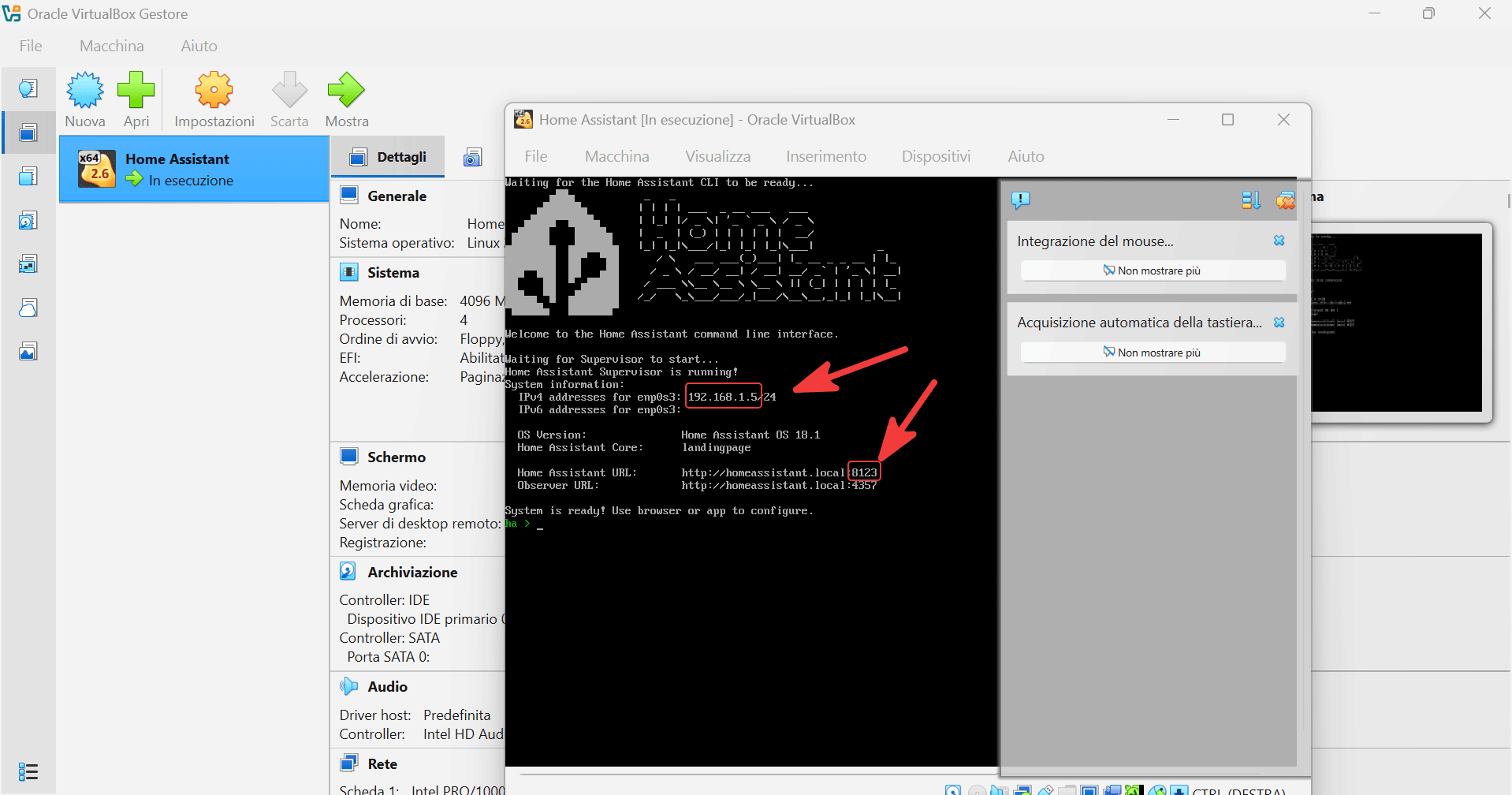Open File menu in Home Assistant VM window
This screenshot has height=795, width=1512.
coord(536,156)
